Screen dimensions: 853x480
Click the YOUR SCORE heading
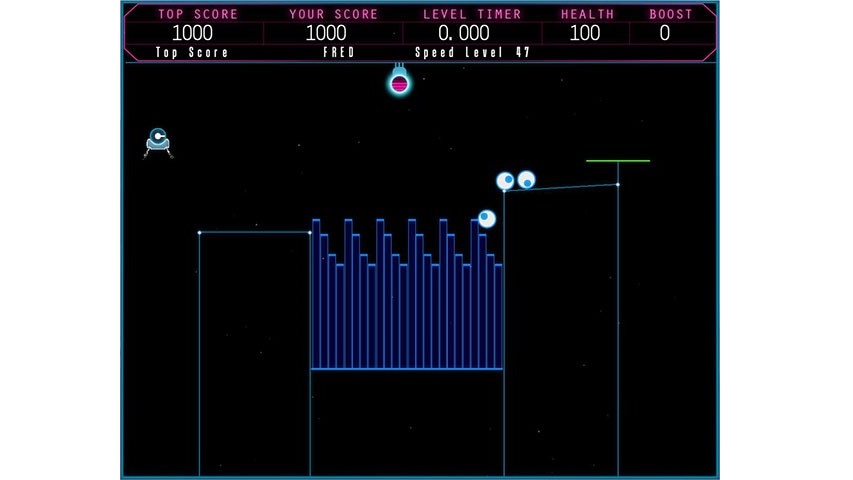[x=333, y=14]
